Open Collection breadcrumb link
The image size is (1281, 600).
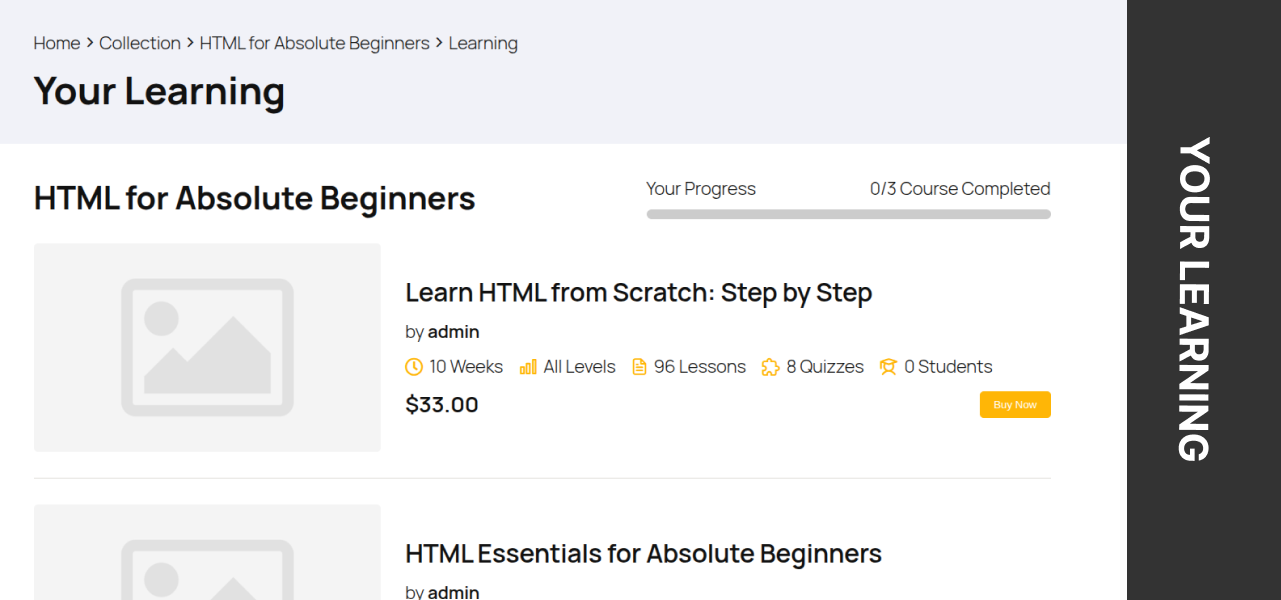[x=140, y=43]
